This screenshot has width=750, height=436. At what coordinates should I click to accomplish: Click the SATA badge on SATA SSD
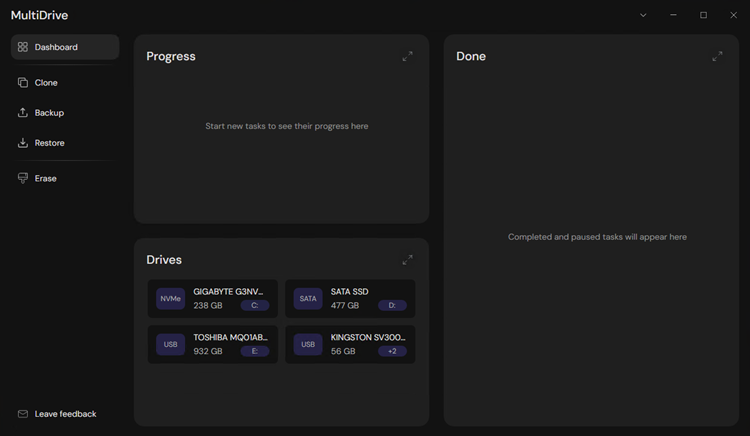click(308, 299)
